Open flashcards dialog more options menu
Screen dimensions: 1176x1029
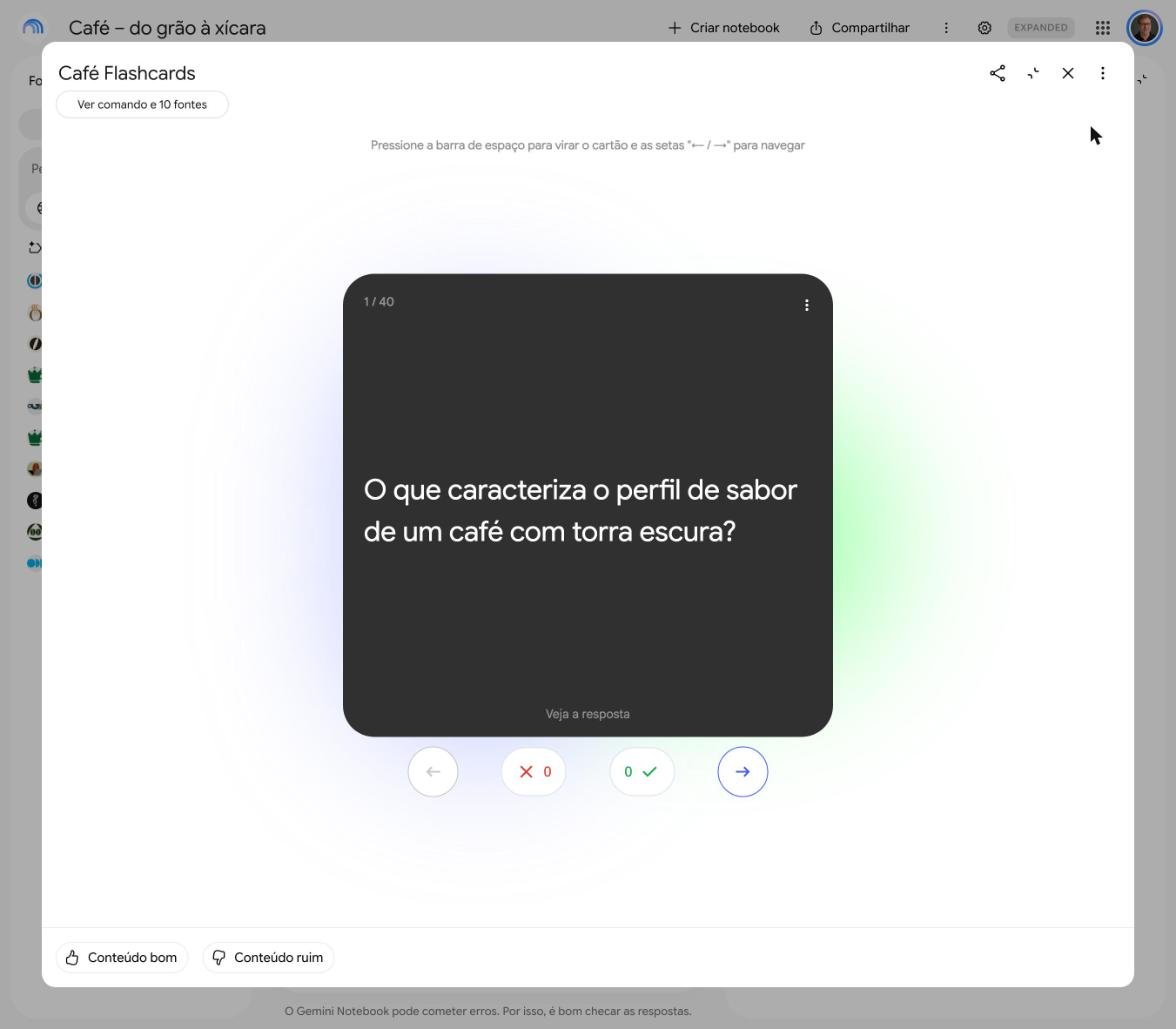coord(1102,74)
